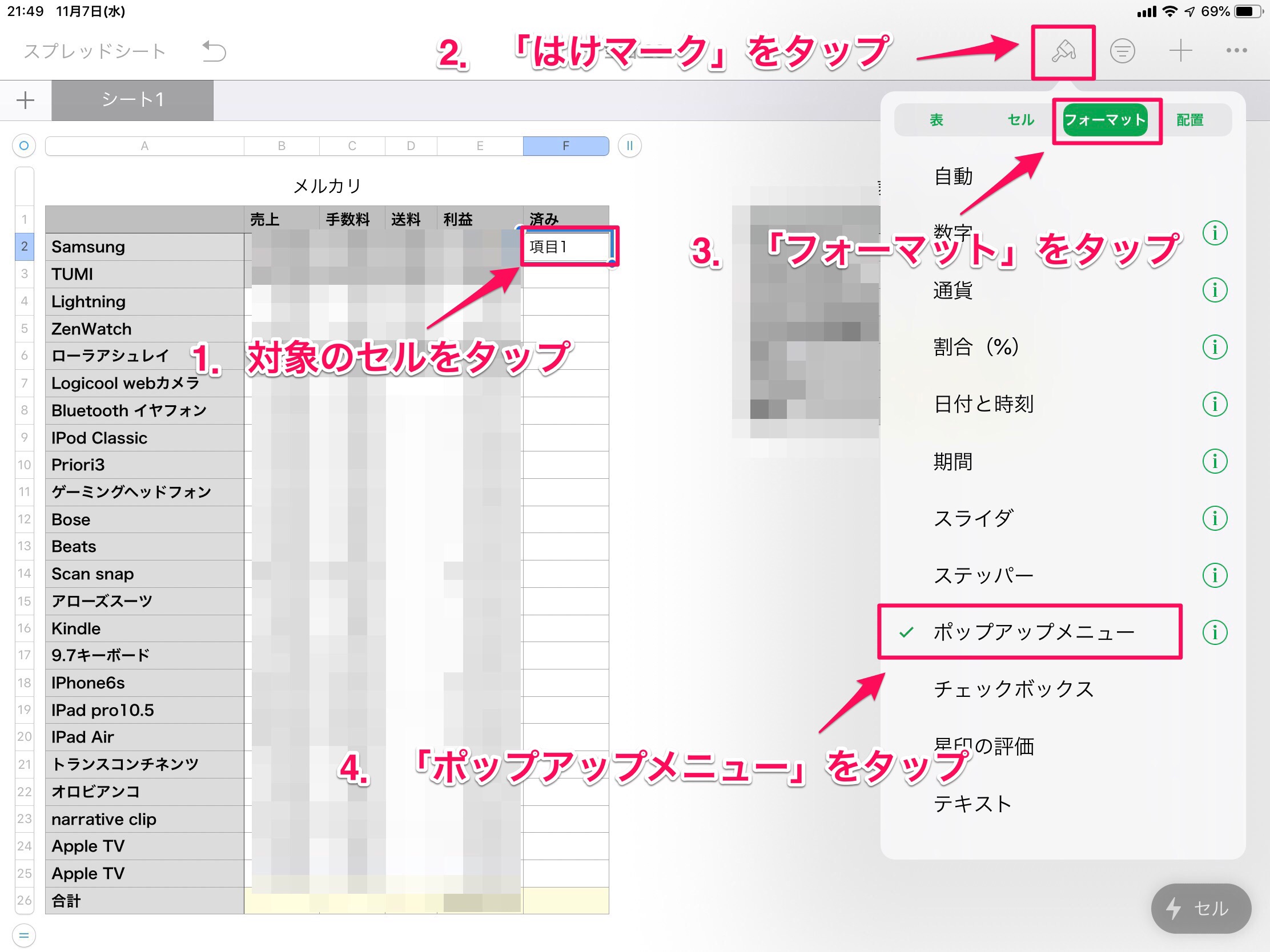Select the ローラアシュレイ cell
Screen dimensions: 1270x952
pos(144,356)
